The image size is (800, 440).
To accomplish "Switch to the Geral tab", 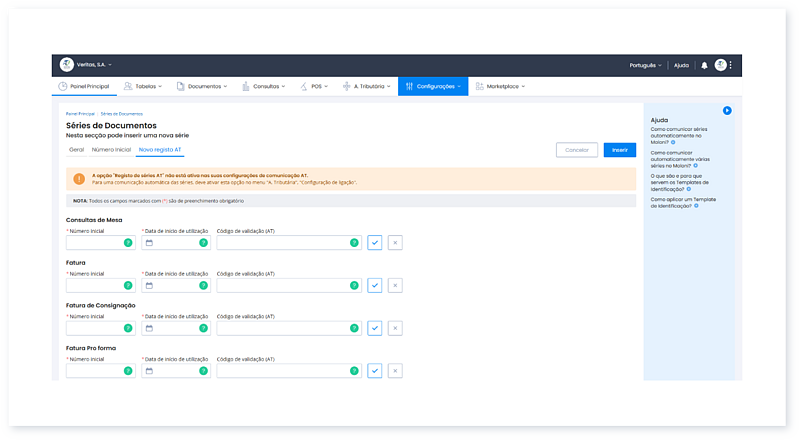I will 76,149.
